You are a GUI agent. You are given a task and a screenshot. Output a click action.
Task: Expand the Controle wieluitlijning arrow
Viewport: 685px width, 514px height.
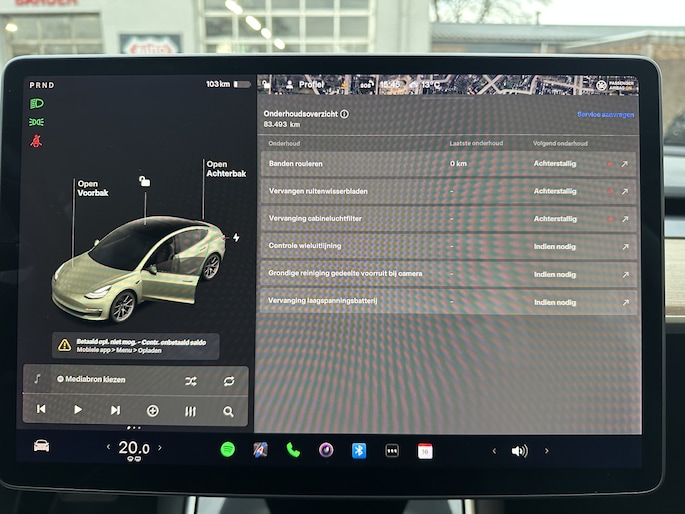pyautogui.click(x=625, y=246)
